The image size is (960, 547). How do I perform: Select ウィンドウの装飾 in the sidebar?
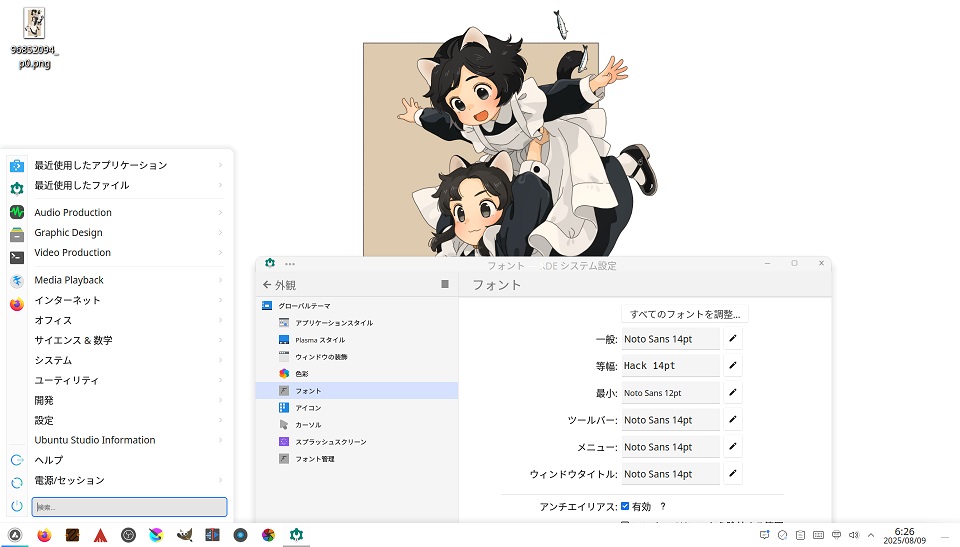[357, 356]
